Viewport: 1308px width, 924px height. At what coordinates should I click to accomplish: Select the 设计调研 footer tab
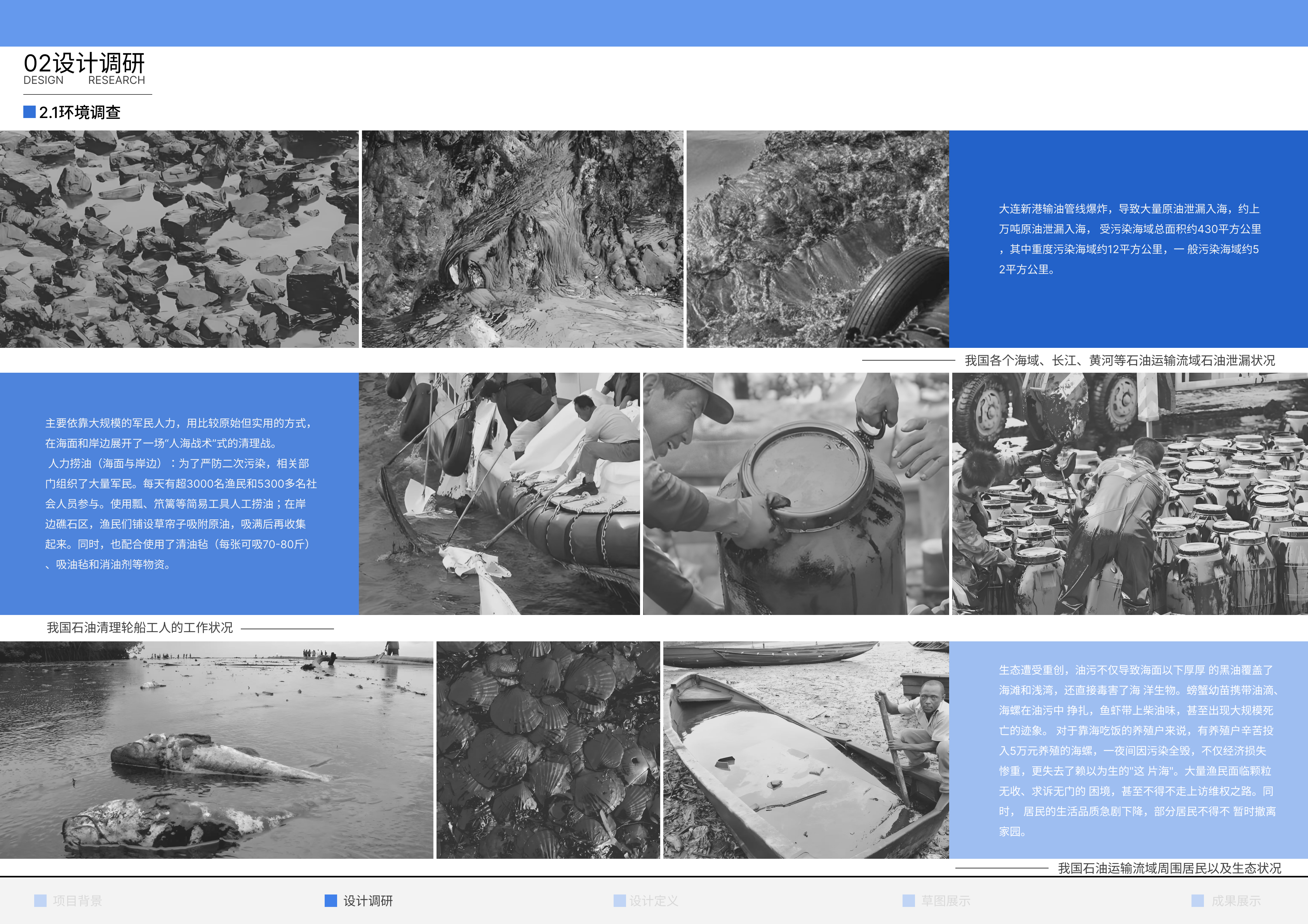[368, 901]
